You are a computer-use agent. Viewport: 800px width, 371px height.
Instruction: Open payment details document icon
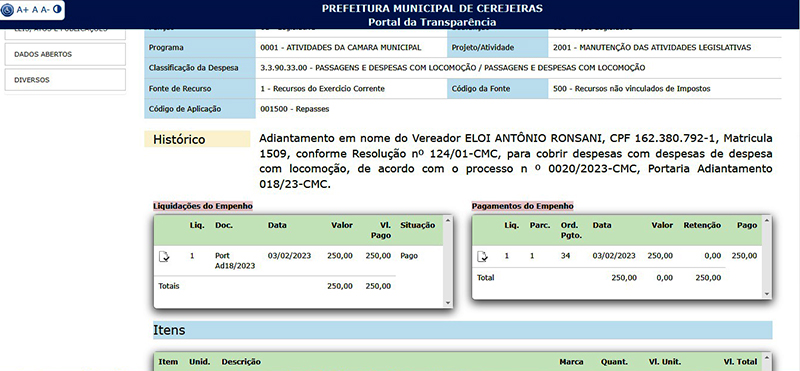click(x=482, y=256)
